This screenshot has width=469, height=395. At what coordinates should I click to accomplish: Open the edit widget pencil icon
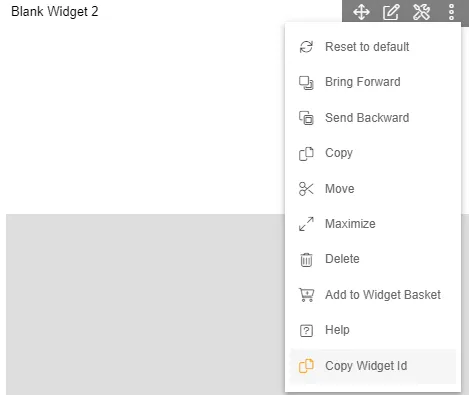391,13
